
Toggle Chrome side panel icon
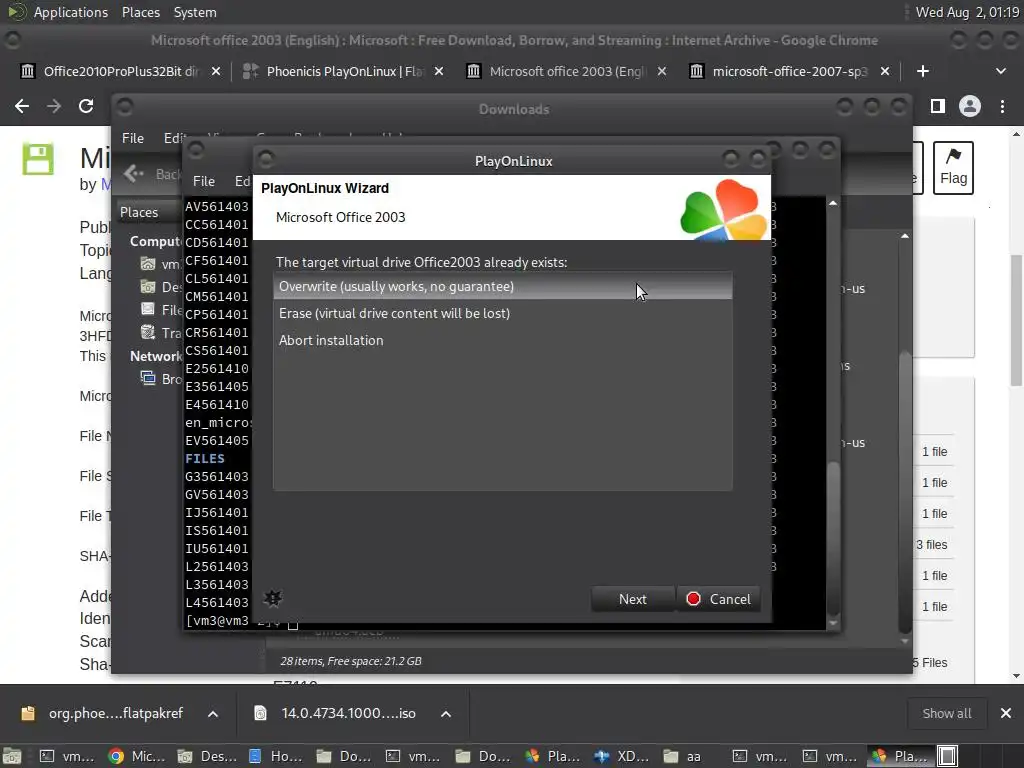938,106
